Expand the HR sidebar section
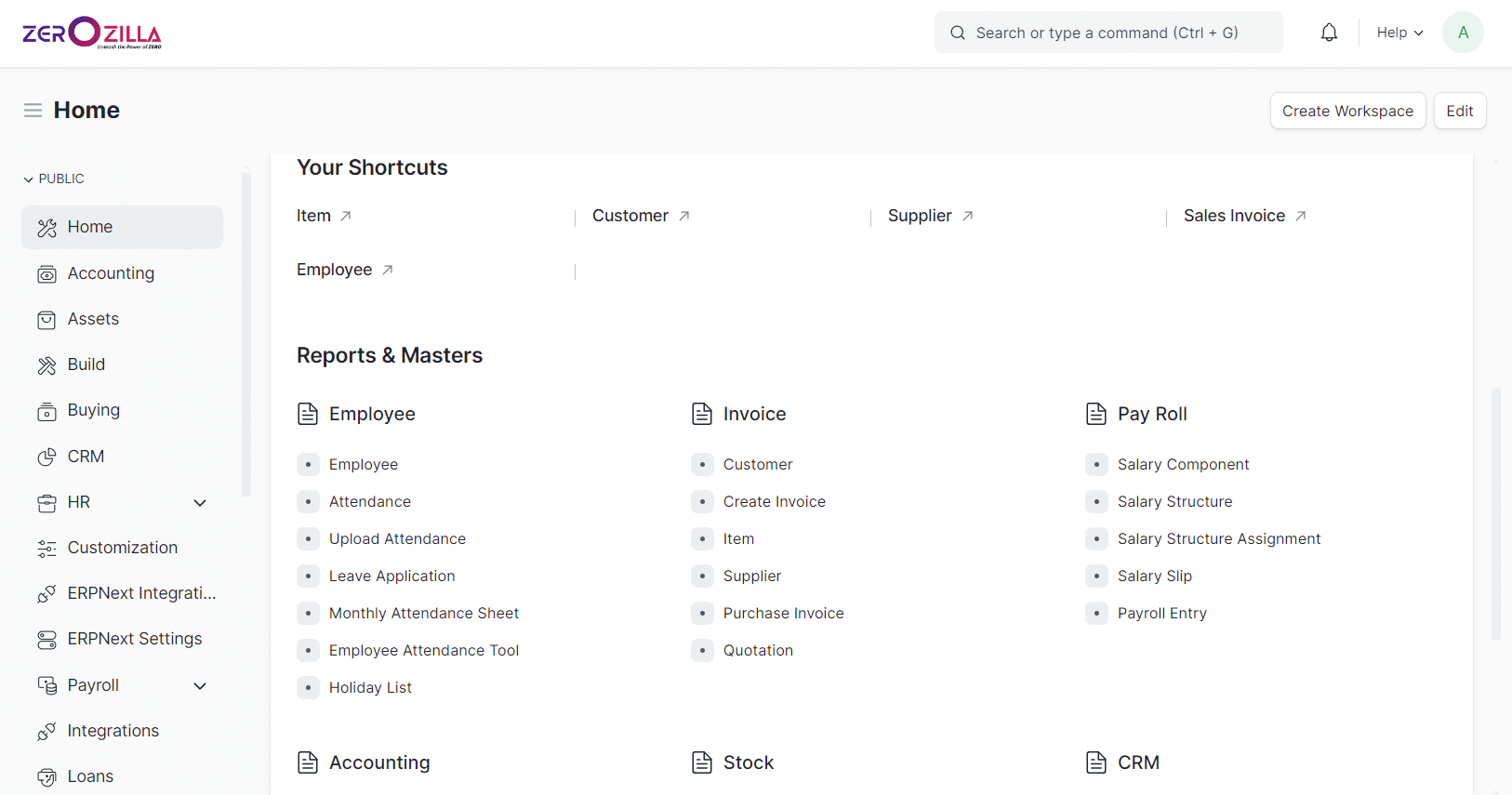The height and width of the screenshot is (795, 1512). coord(200,503)
